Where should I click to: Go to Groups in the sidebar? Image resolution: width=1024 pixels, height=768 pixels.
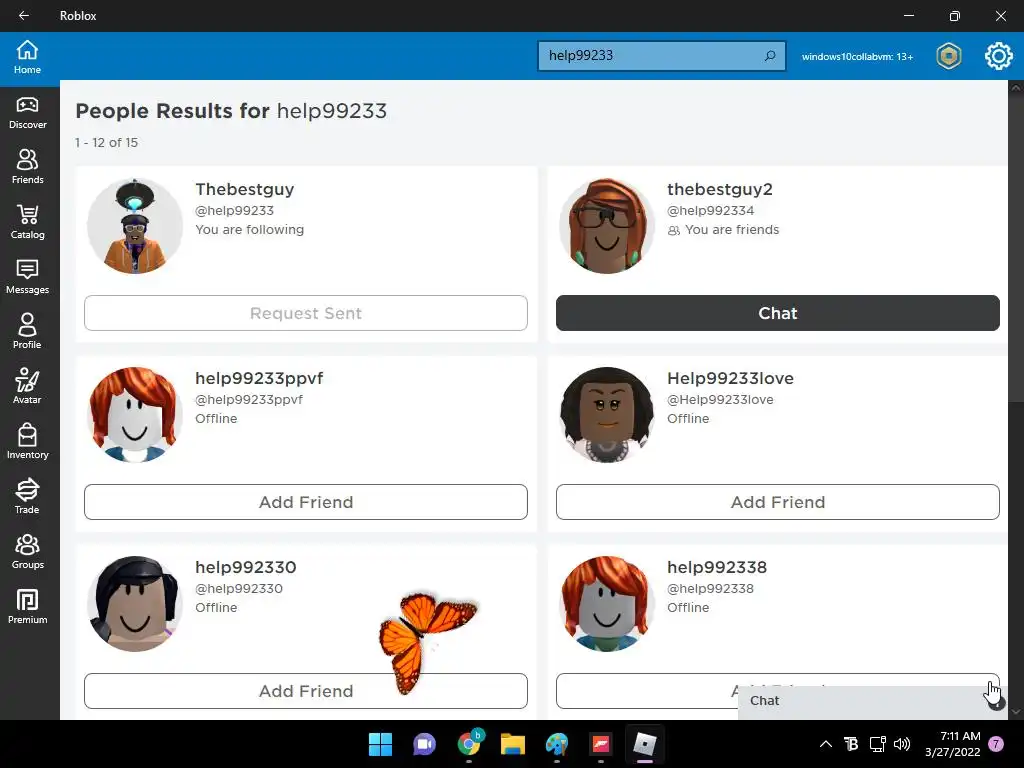pos(27,552)
